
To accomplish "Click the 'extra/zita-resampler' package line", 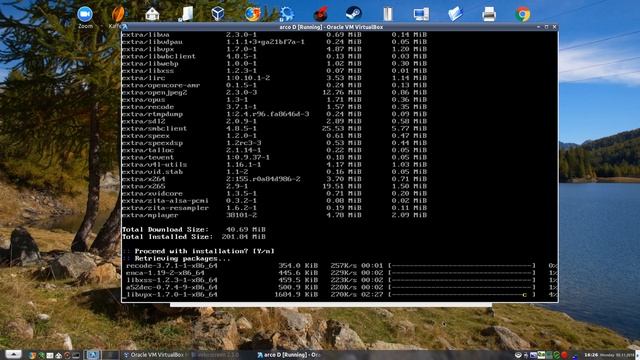I will tap(274, 208).
